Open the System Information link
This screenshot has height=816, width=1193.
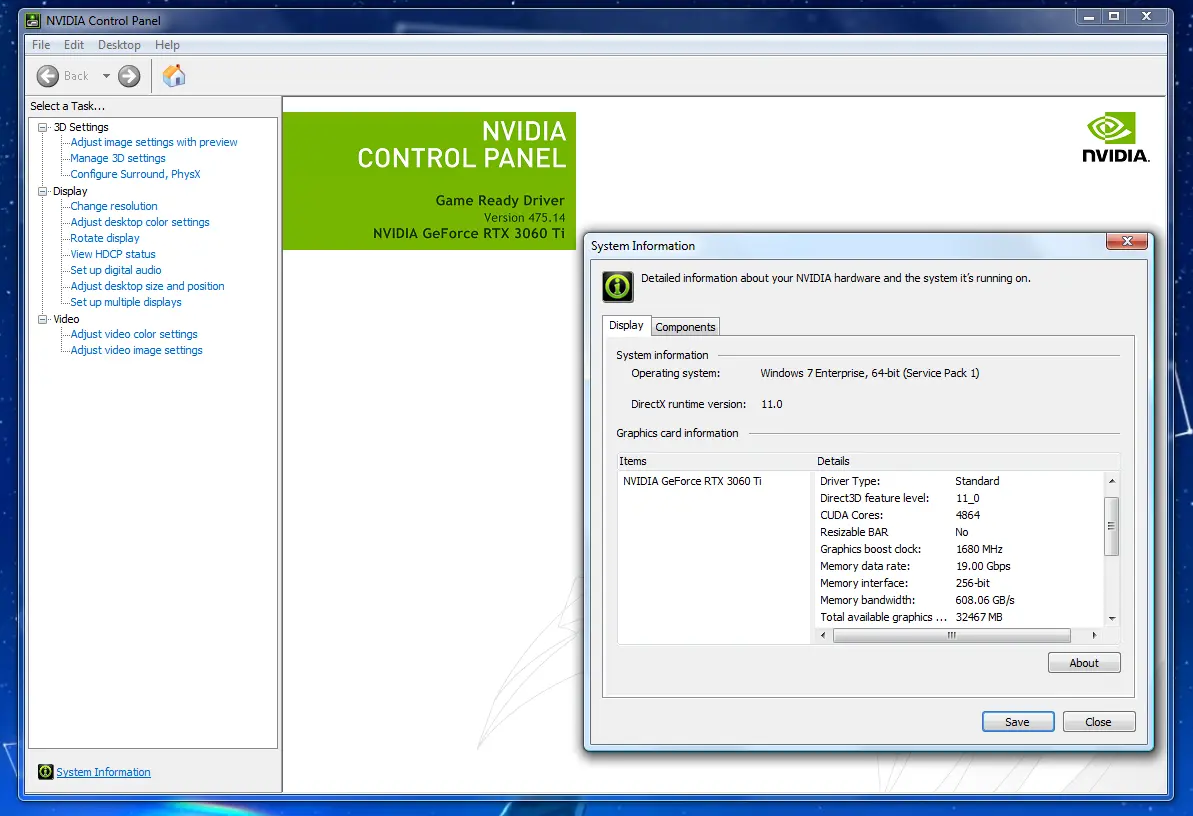click(x=103, y=772)
